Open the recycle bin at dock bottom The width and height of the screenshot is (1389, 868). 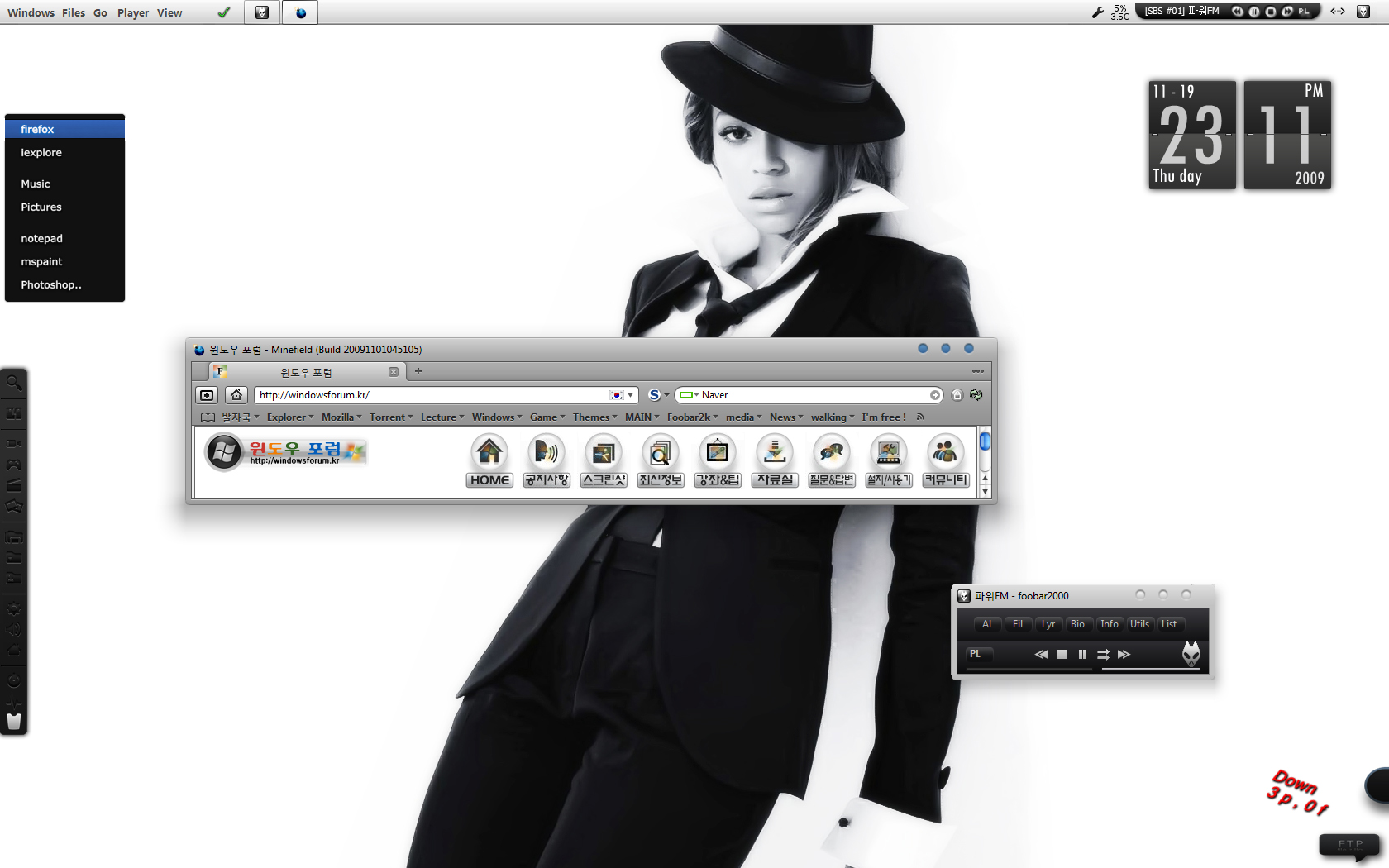pos(14,721)
